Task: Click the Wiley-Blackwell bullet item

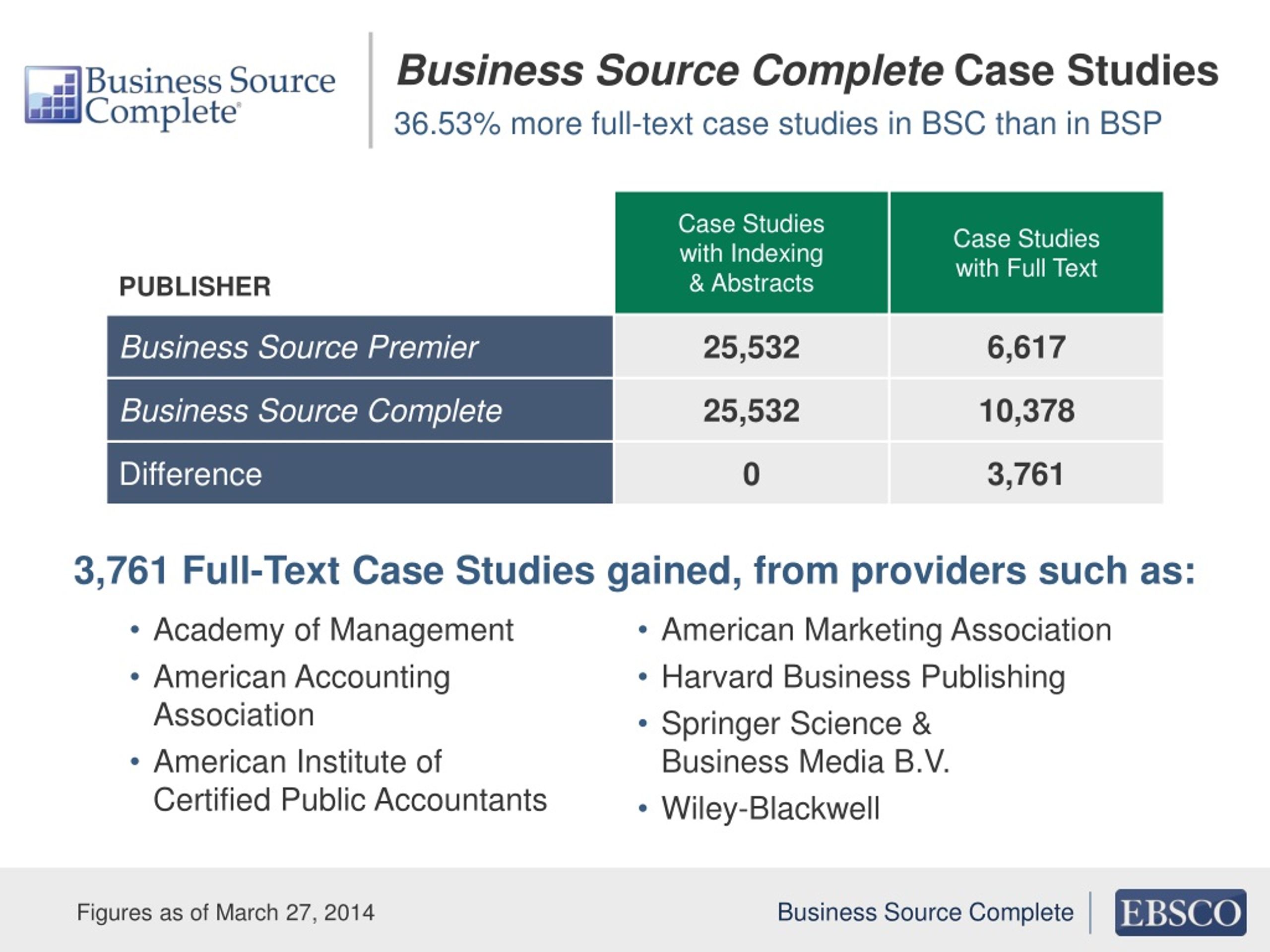Action: click(x=770, y=808)
